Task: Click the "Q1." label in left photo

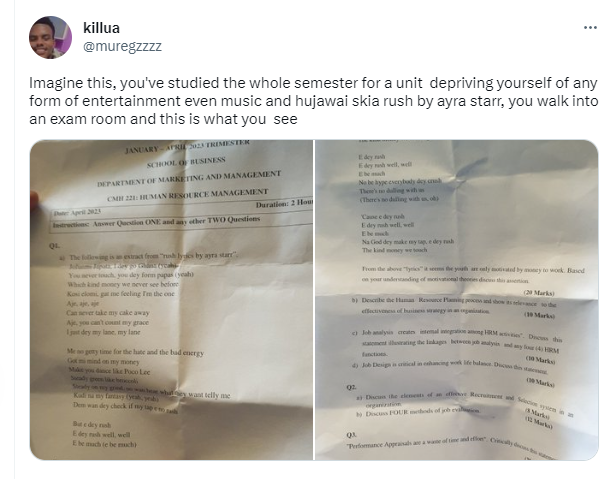Action: point(53,245)
